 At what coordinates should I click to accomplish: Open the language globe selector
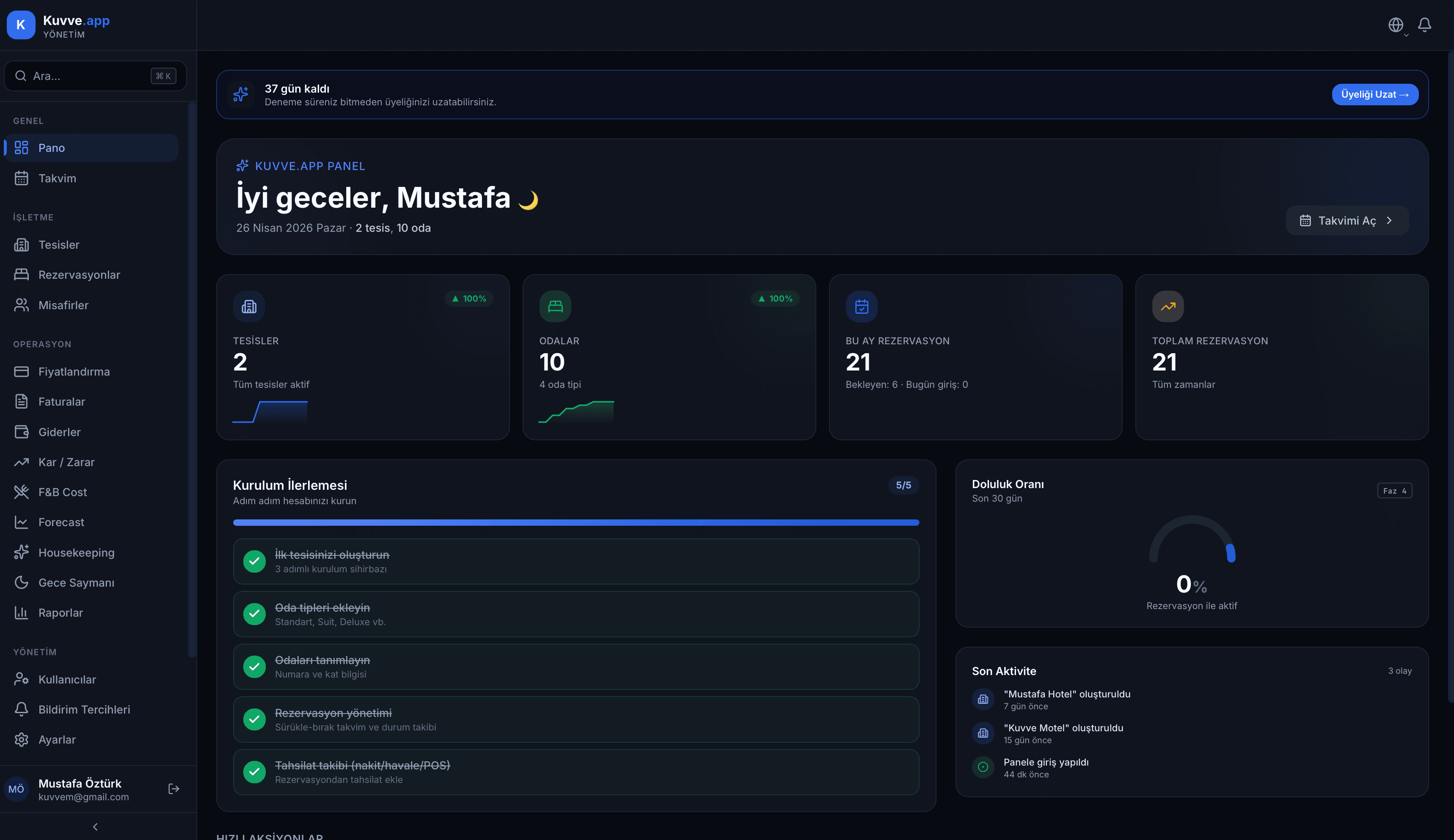pos(1396,25)
